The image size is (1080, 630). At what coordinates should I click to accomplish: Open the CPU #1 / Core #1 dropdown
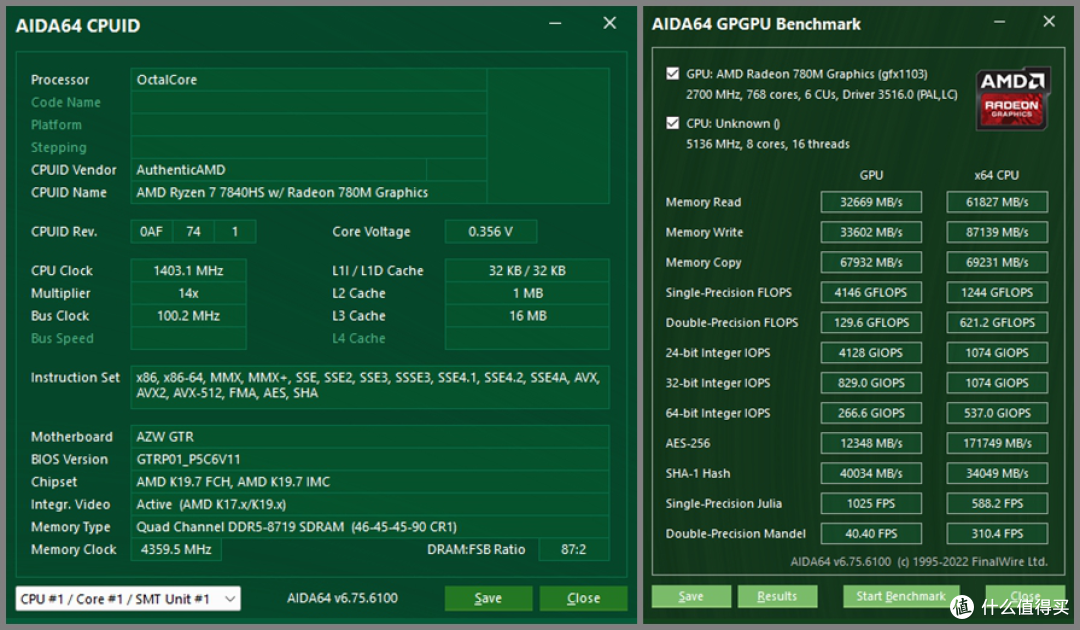(x=128, y=598)
